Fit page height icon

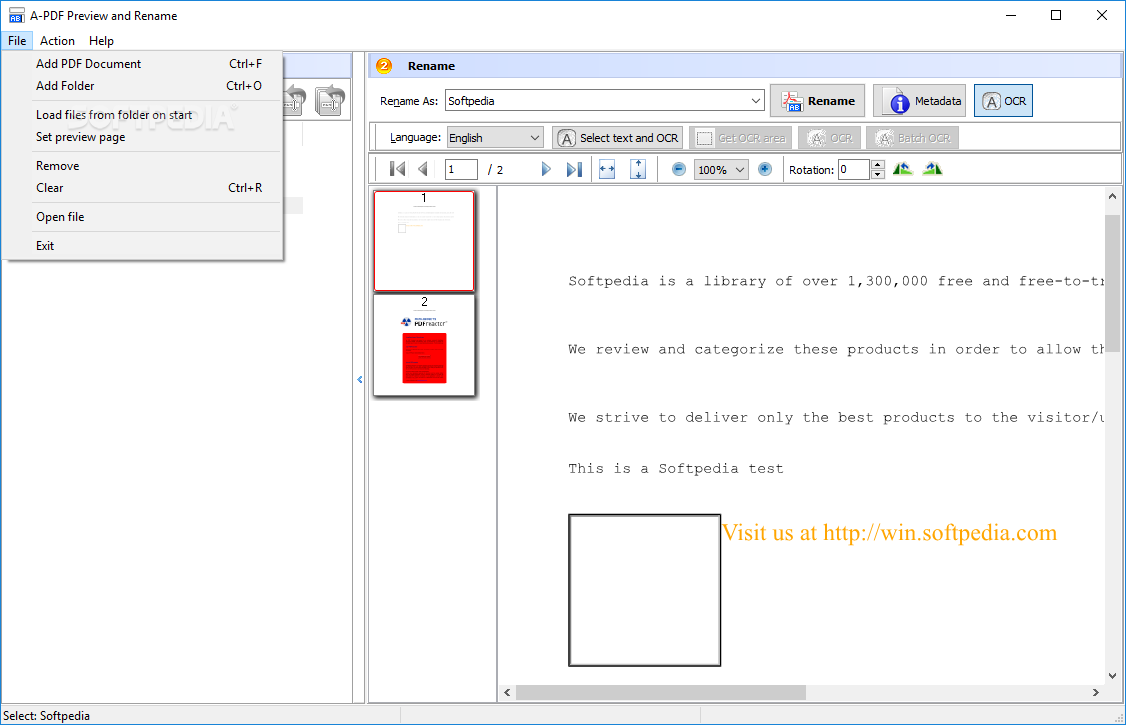[x=638, y=169]
